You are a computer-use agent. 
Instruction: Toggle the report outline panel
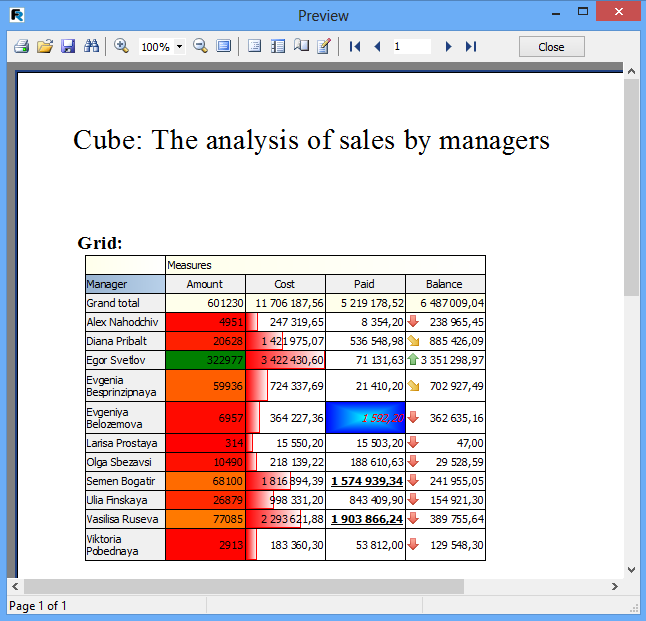[x=254, y=47]
